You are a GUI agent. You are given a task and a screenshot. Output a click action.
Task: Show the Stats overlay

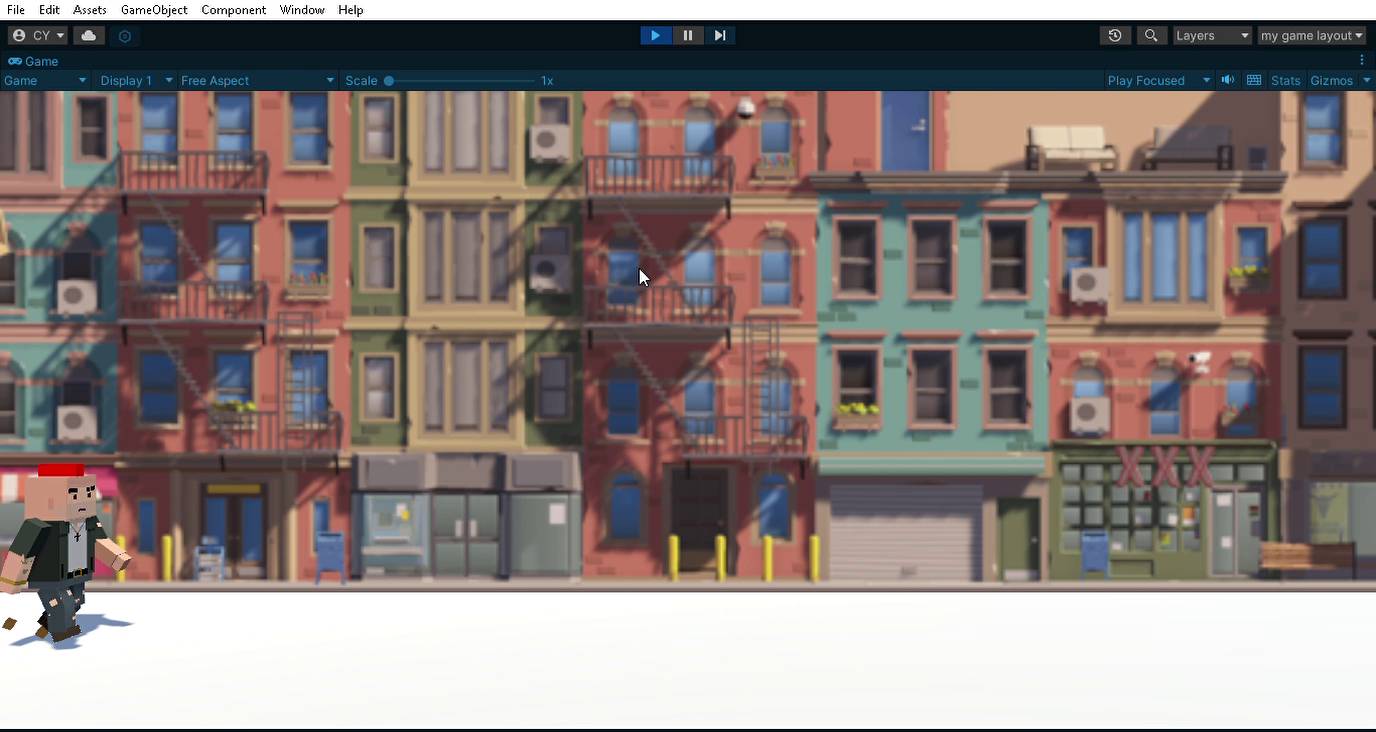tap(1285, 80)
